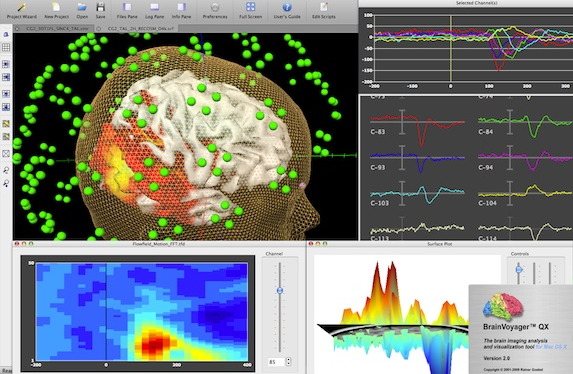Select the grid tool in left sidebar

6,47
